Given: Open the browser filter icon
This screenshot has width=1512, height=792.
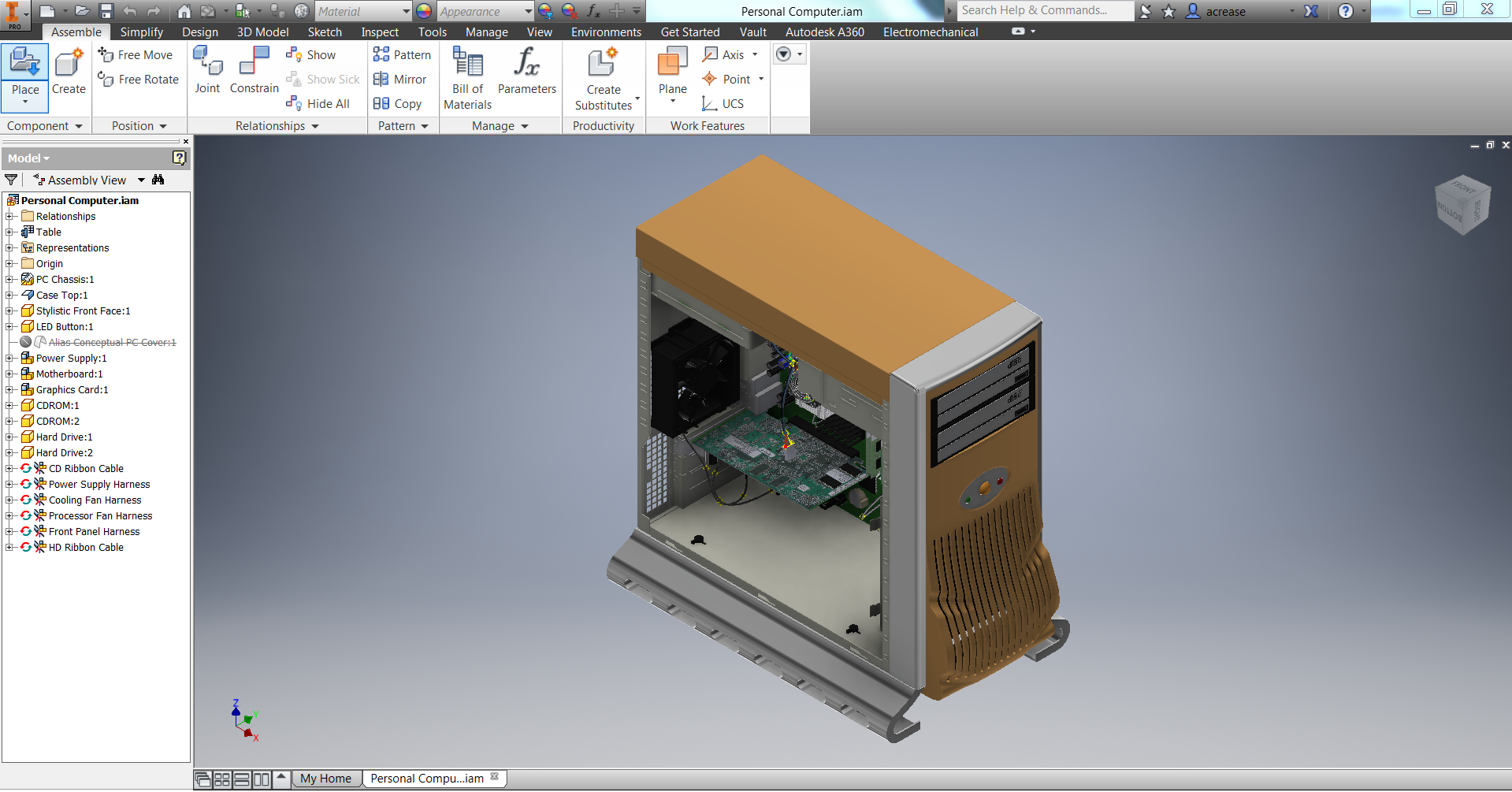Looking at the screenshot, I should tap(11, 180).
